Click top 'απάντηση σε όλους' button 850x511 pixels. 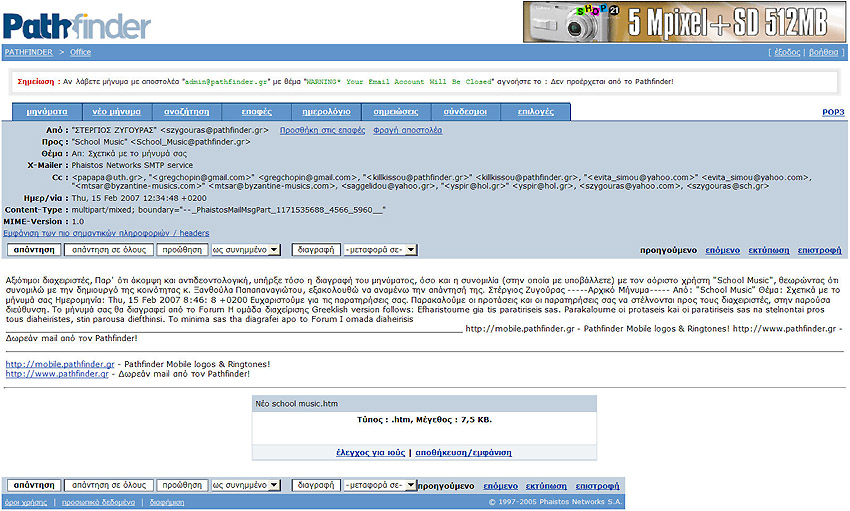[107, 250]
